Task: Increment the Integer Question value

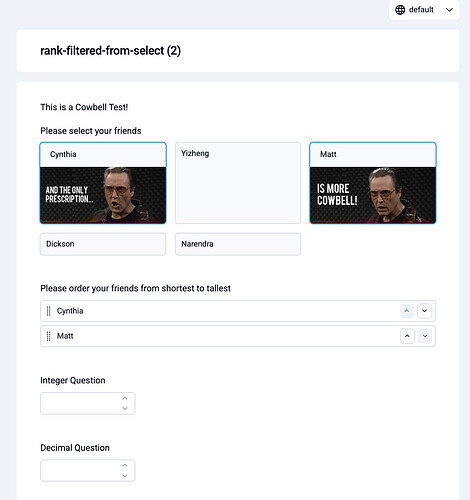Action: [125, 398]
